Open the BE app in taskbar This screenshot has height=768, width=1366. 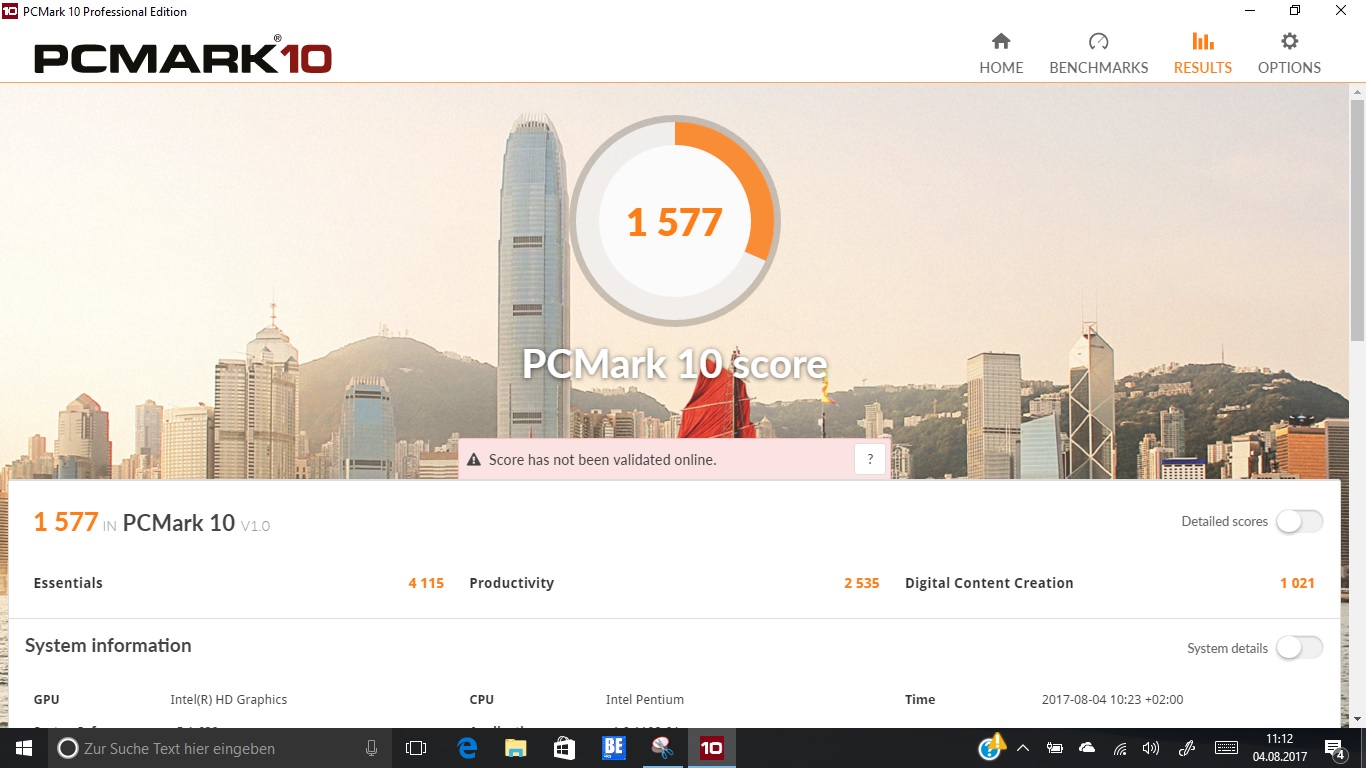click(613, 748)
